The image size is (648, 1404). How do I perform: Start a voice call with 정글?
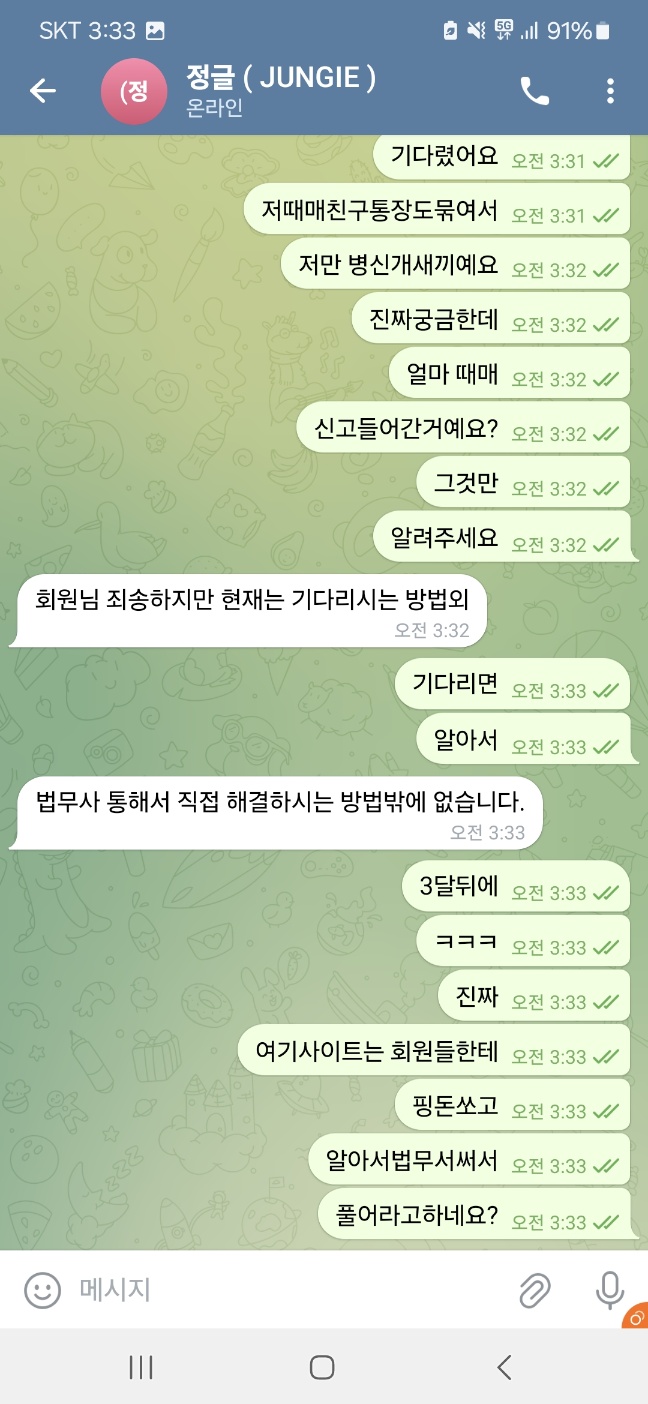(535, 91)
